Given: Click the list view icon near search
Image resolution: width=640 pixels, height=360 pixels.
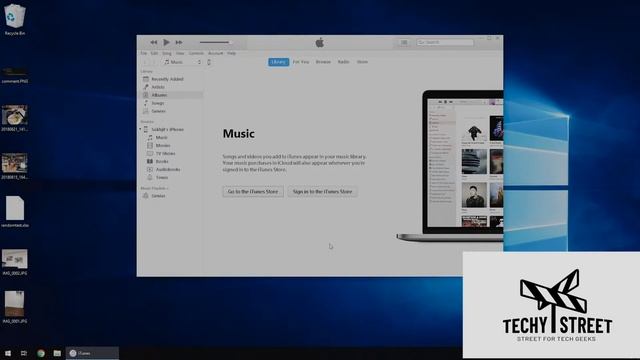Looking at the screenshot, I should tap(404, 42).
